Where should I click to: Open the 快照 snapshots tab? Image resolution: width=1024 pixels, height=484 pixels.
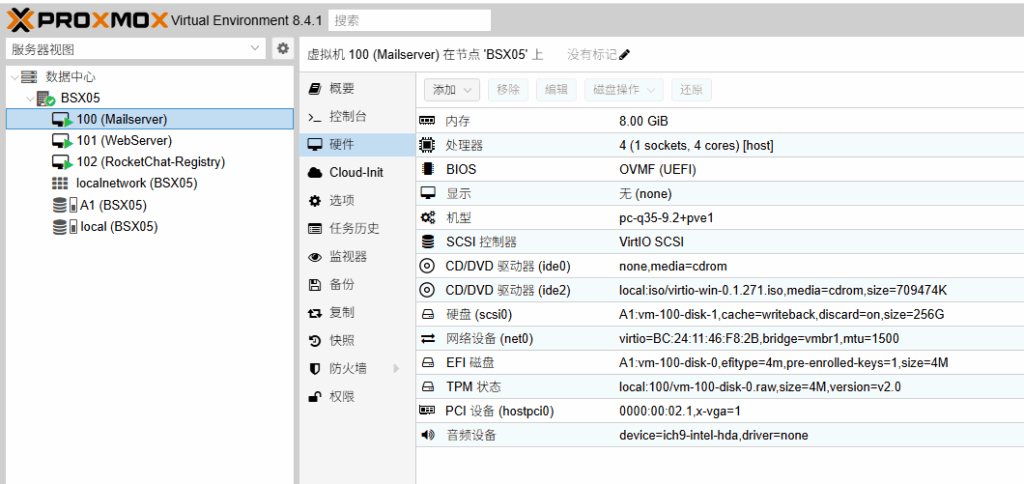tap(357, 340)
